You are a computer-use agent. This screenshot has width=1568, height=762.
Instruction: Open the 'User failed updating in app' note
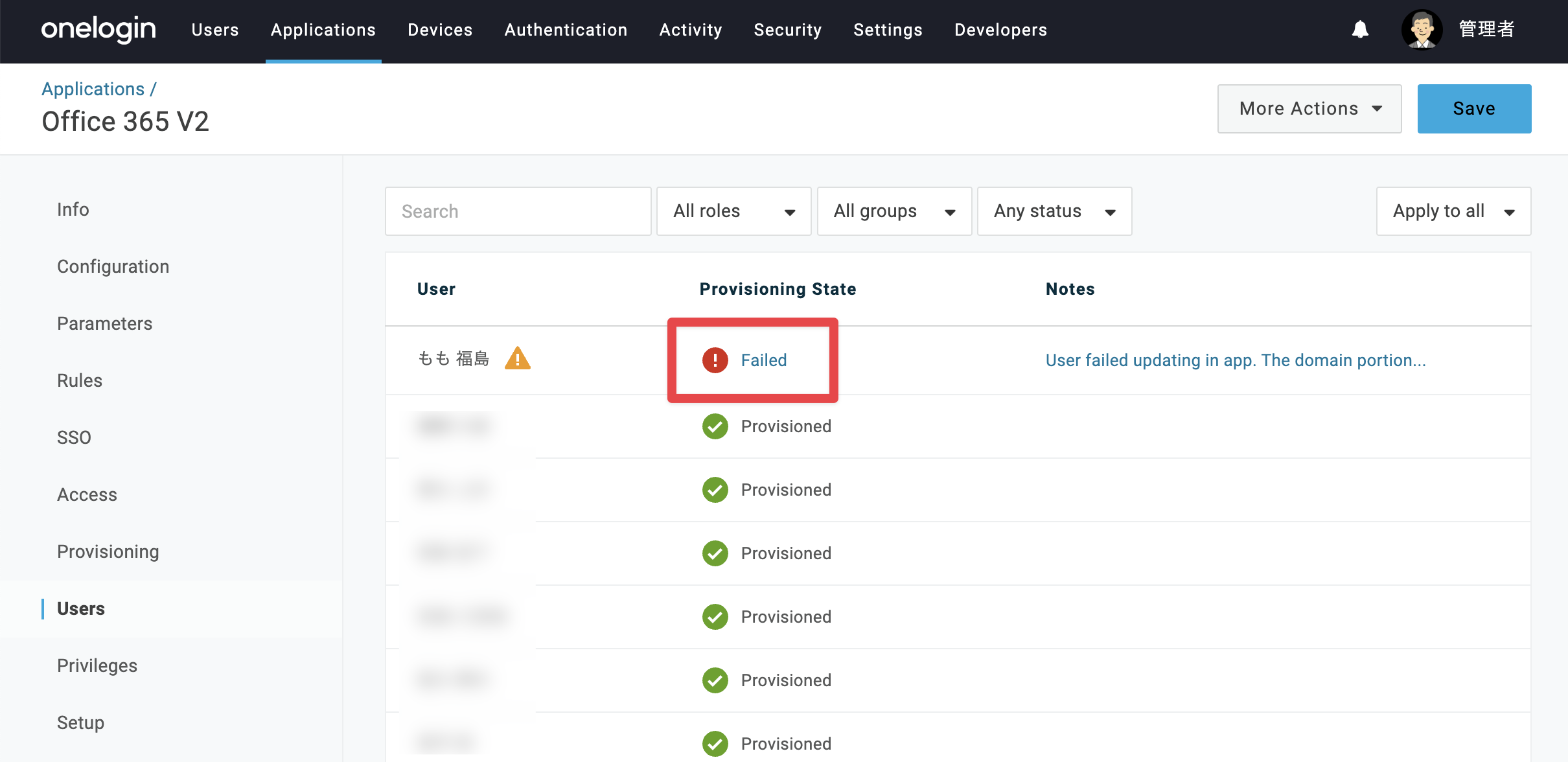tap(1236, 360)
